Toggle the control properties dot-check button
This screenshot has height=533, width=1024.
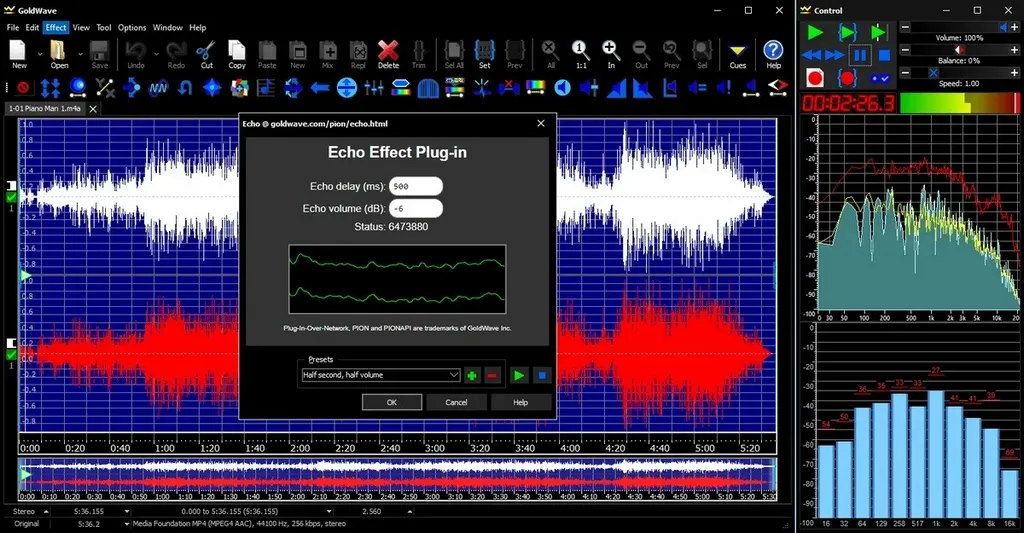coord(880,78)
